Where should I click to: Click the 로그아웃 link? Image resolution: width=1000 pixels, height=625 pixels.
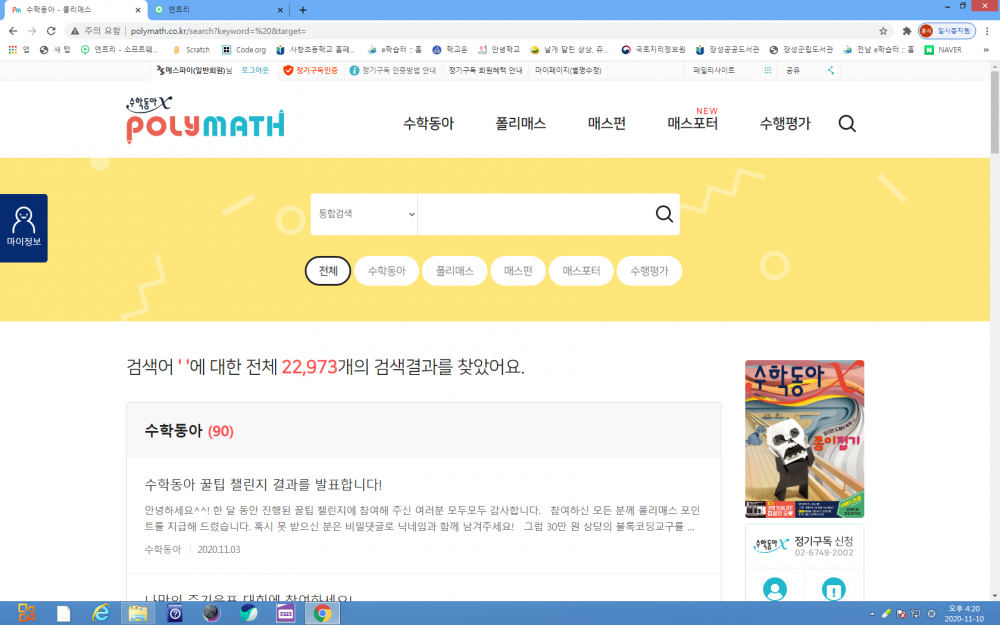click(x=255, y=70)
